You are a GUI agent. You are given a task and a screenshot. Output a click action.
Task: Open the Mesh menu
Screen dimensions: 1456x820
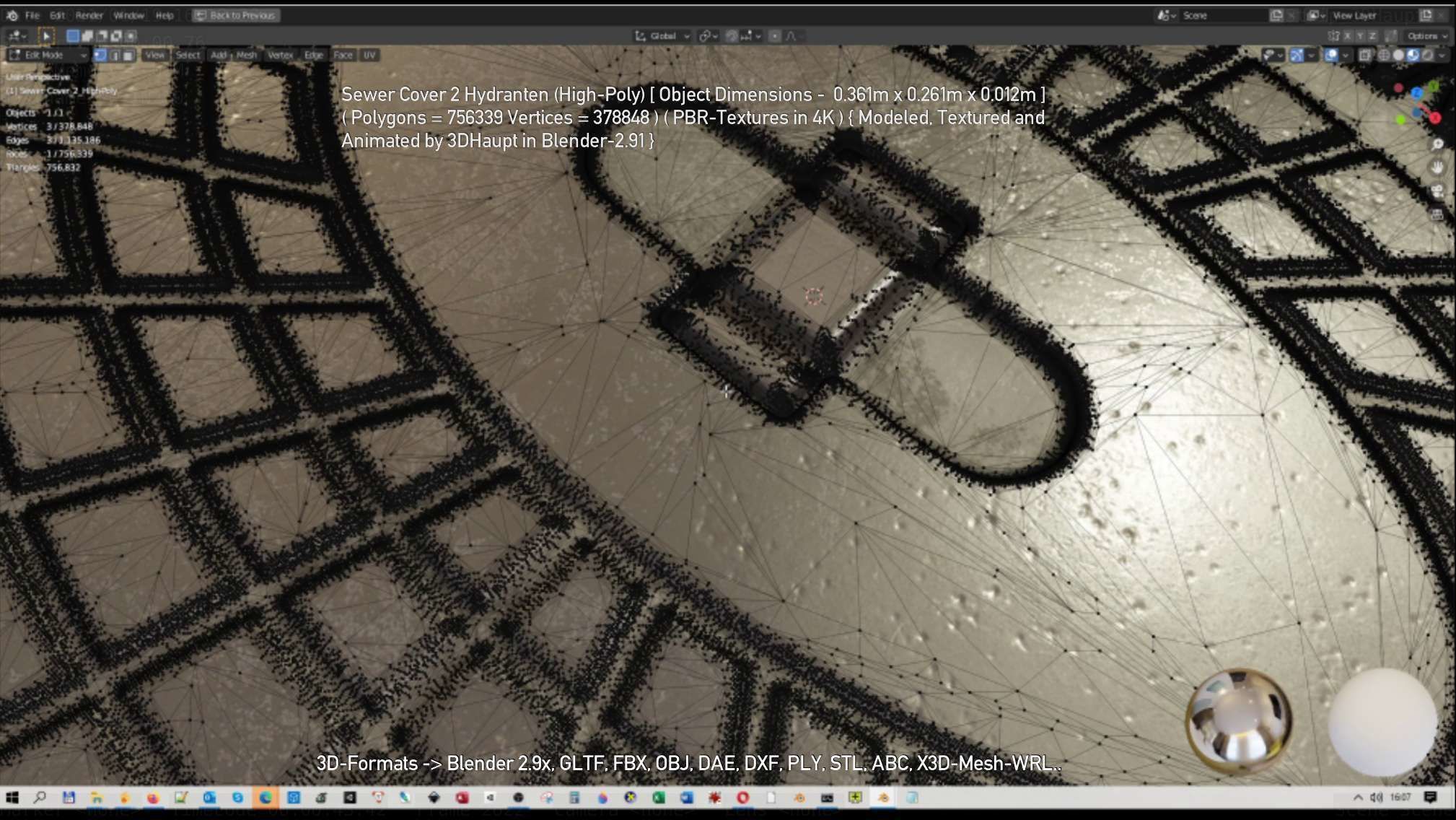point(247,55)
